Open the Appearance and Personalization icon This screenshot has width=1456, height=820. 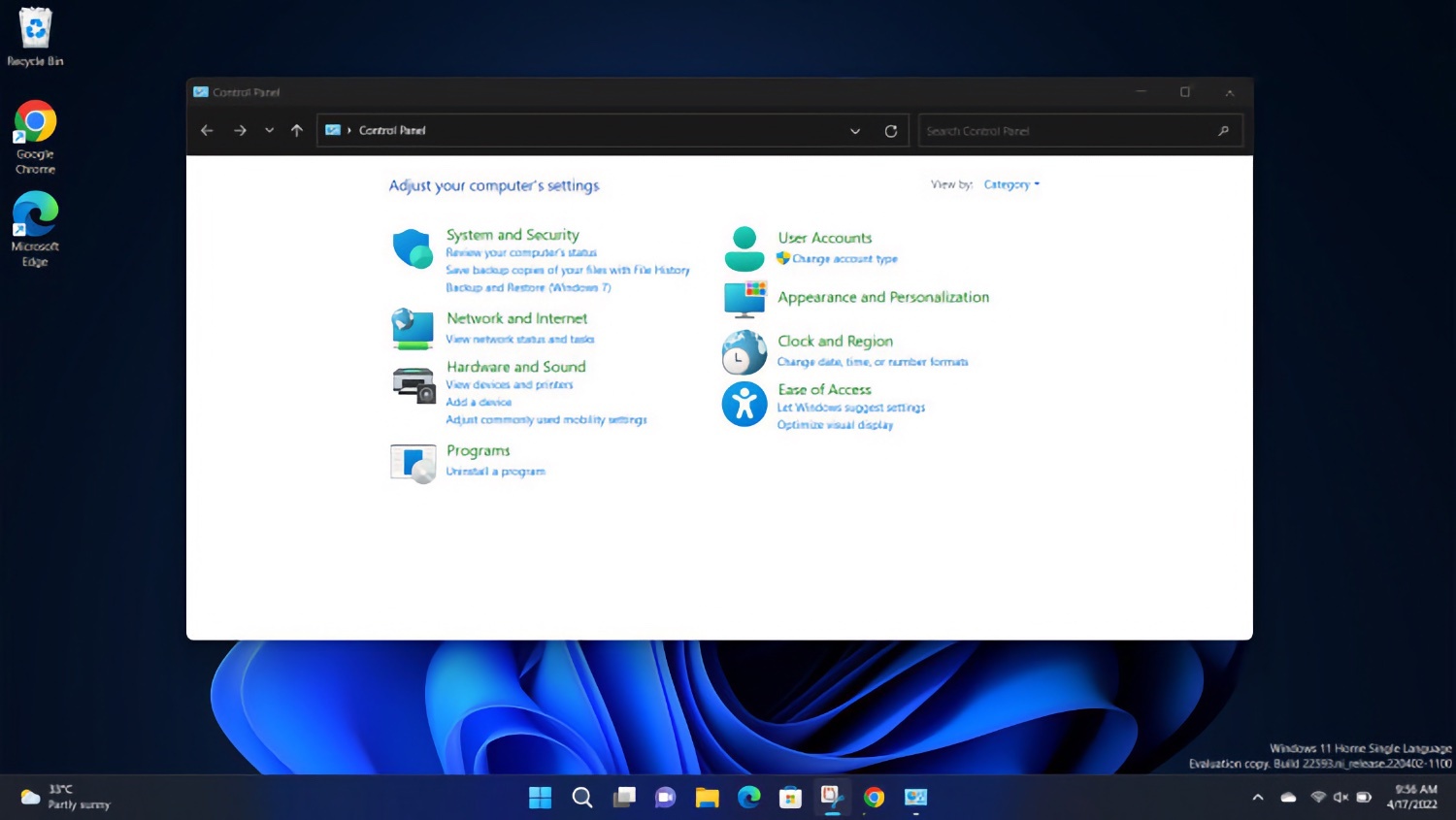pos(745,299)
